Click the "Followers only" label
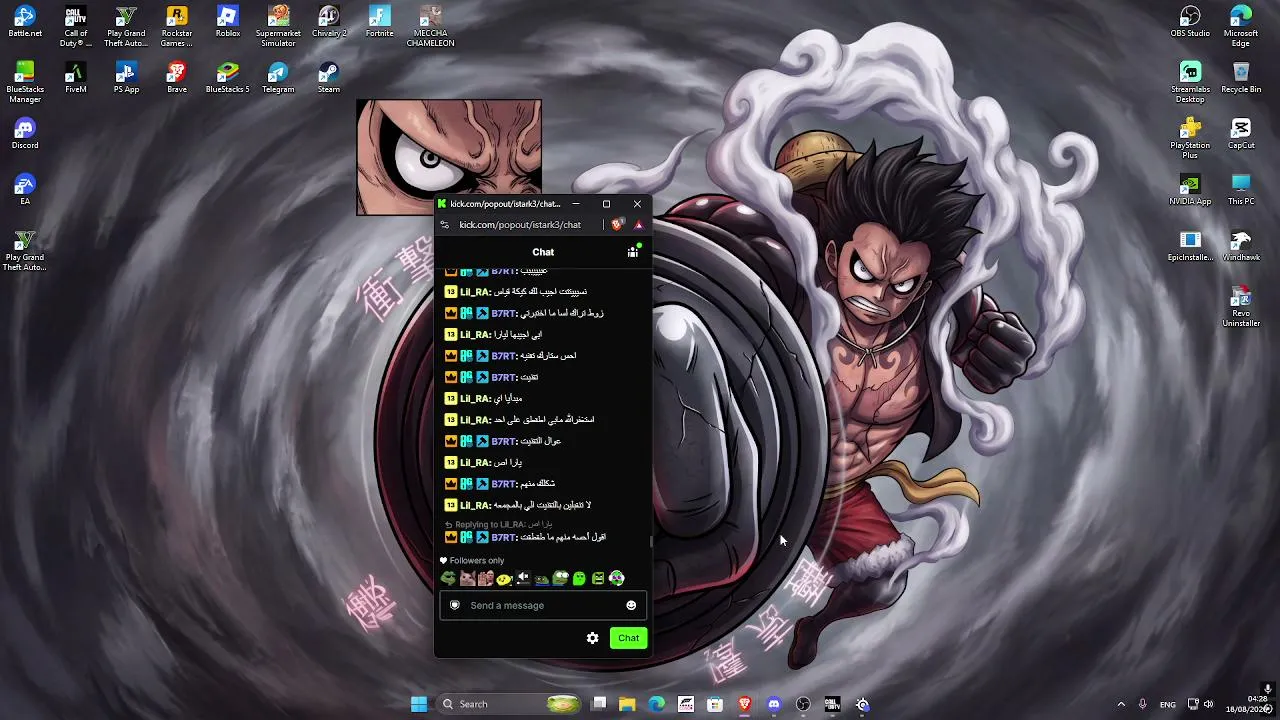The width and height of the screenshot is (1280, 720). (477, 561)
